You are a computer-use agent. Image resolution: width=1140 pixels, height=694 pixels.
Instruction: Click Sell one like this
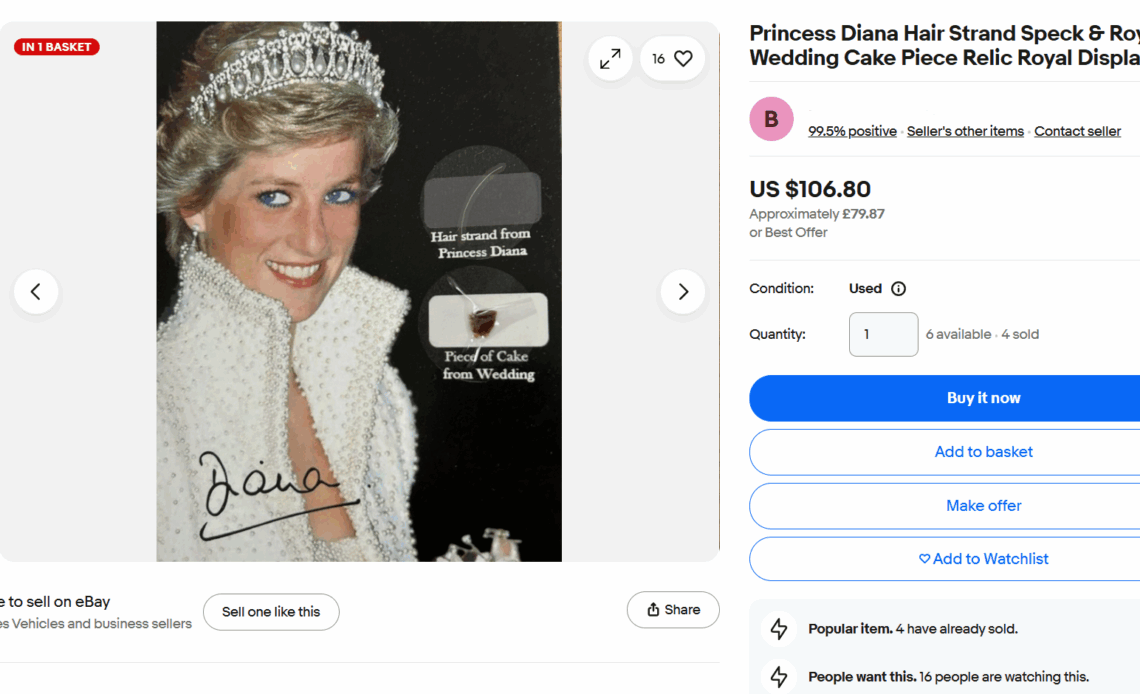click(x=271, y=612)
